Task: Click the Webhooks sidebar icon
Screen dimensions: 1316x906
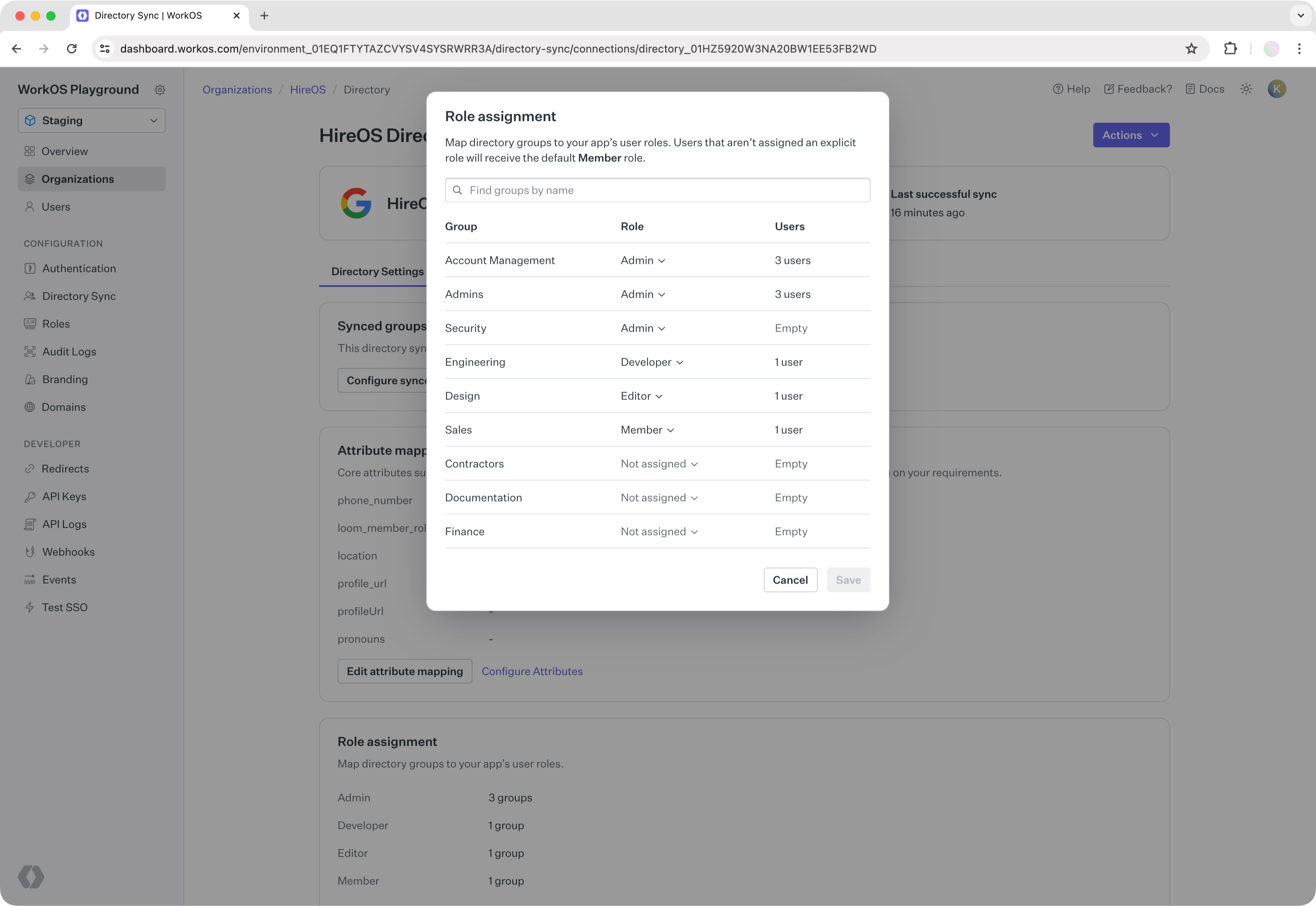Action: [30, 552]
